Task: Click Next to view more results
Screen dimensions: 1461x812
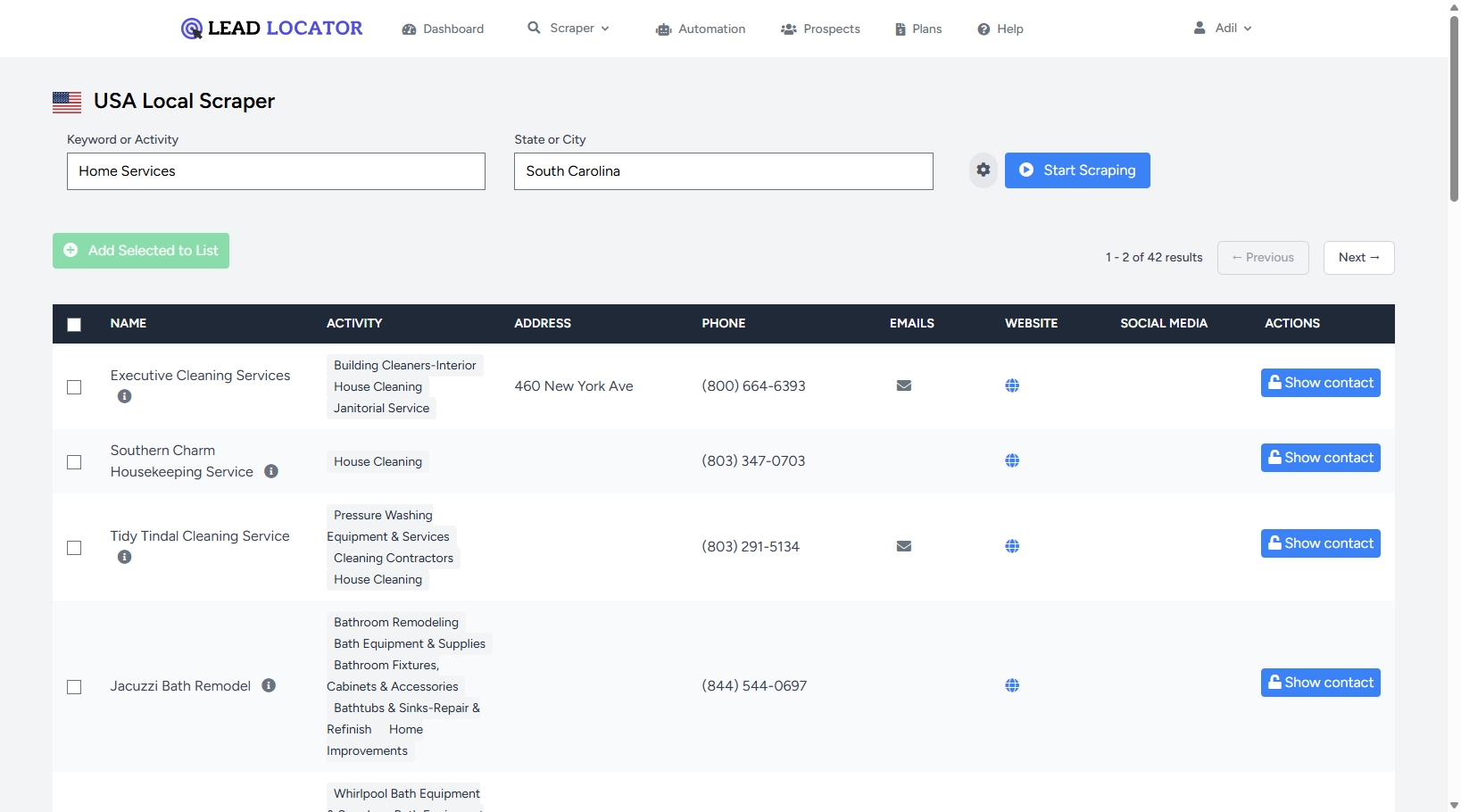Action: pyautogui.click(x=1358, y=258)
